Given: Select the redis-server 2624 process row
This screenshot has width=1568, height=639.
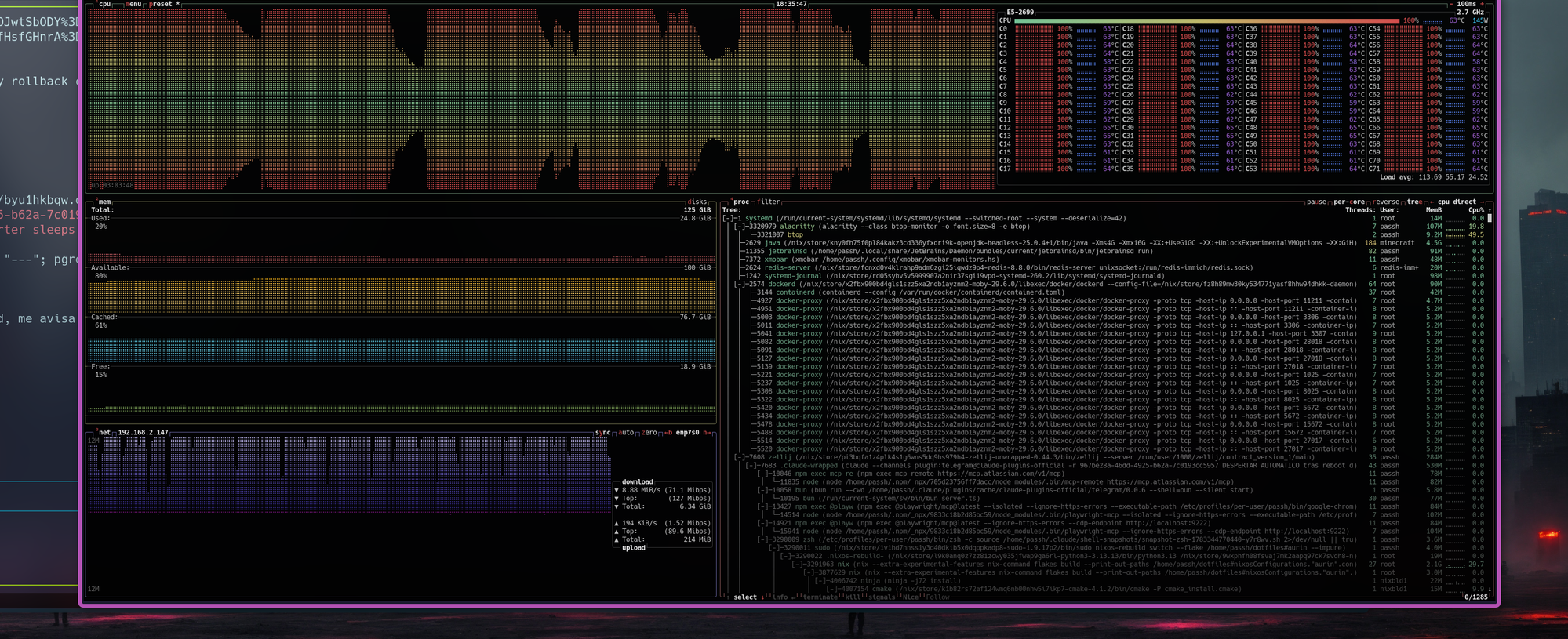Looking at the screenshot, I should point(1104,267).
